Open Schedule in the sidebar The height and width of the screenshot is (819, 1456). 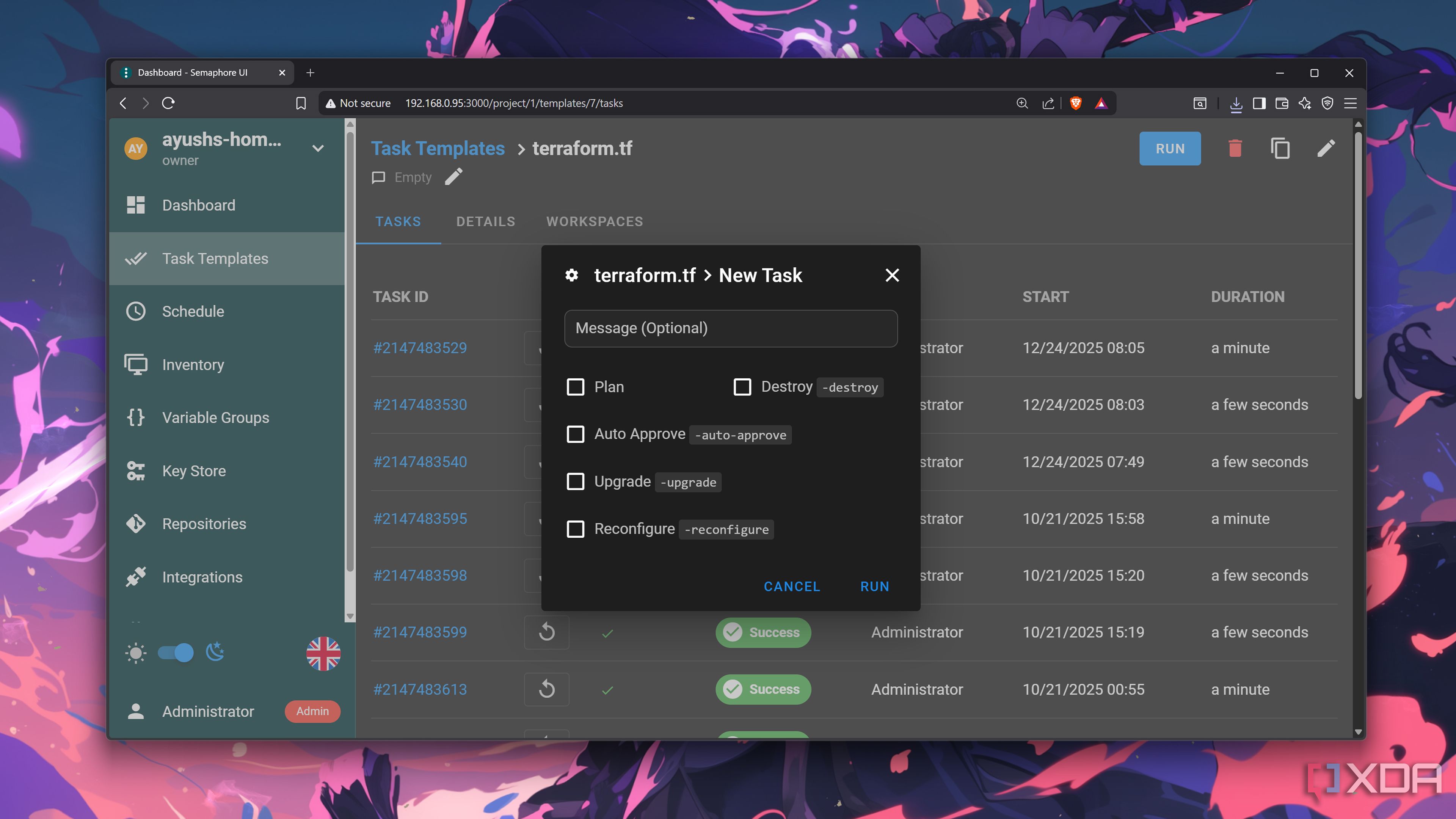(x=227, y=311)
